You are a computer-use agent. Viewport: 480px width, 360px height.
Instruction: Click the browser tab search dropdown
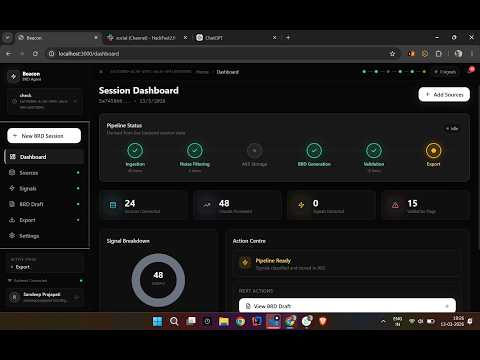point(7,38)
